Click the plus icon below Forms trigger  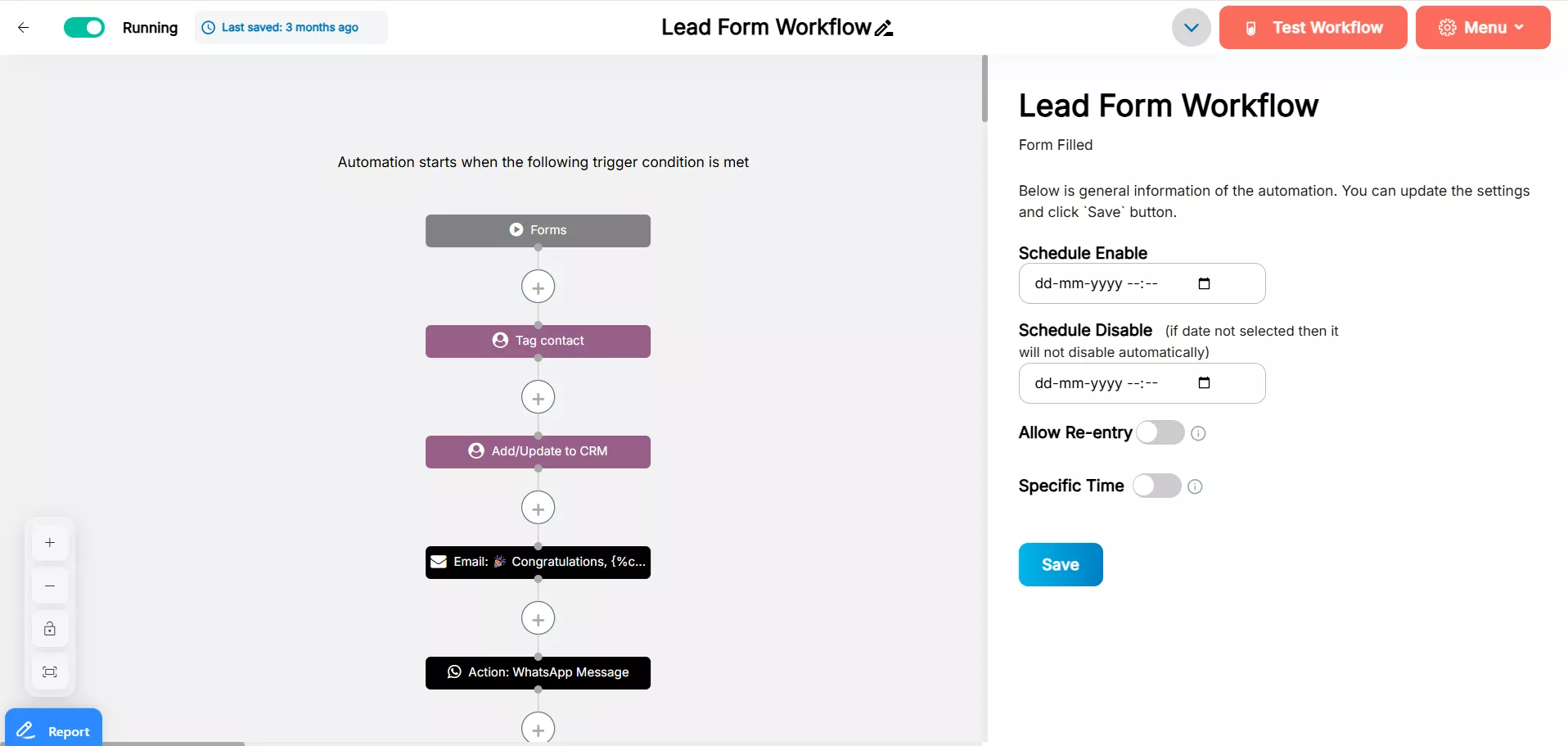[538, 287]
